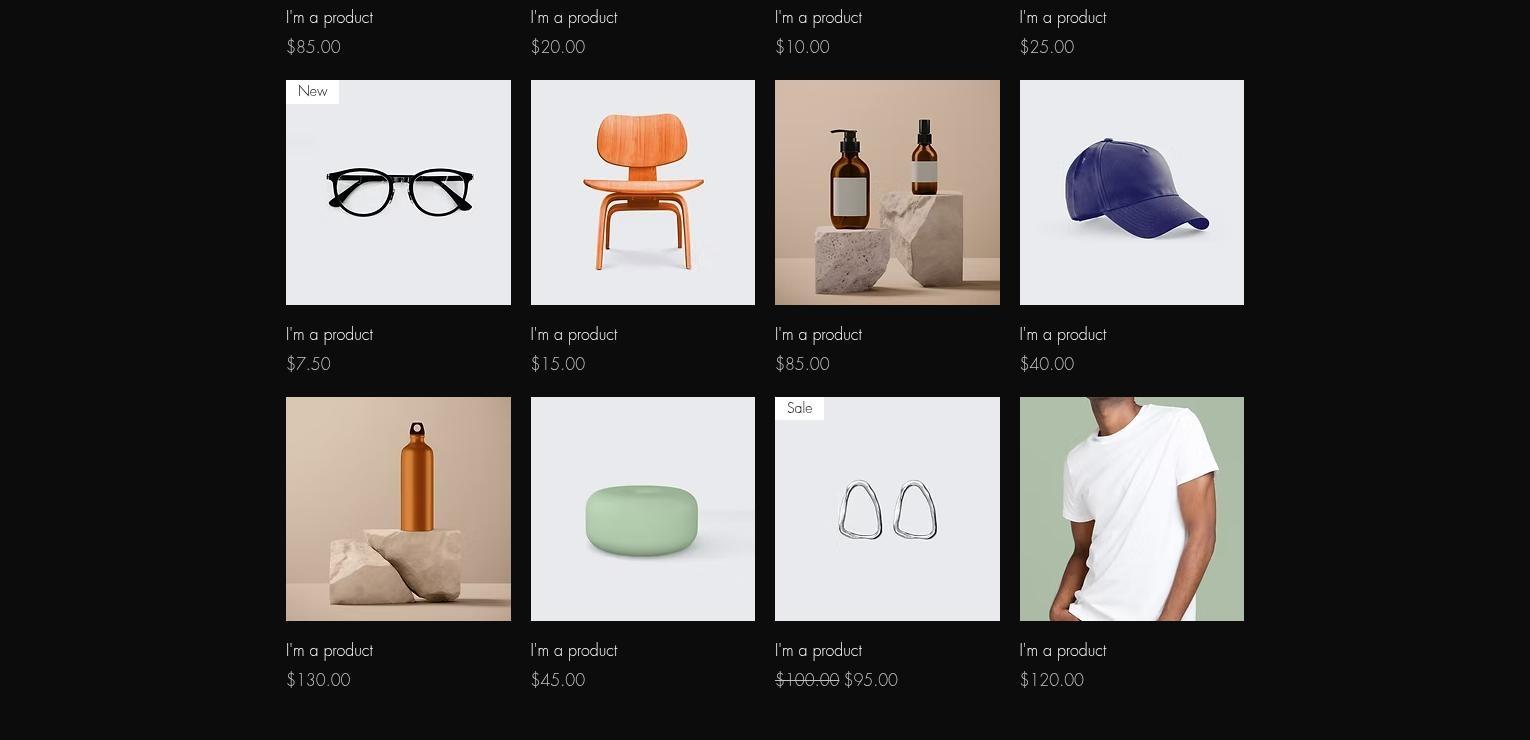Open the green soap bar product image
1530x740 pixels.
coord(643,509)
